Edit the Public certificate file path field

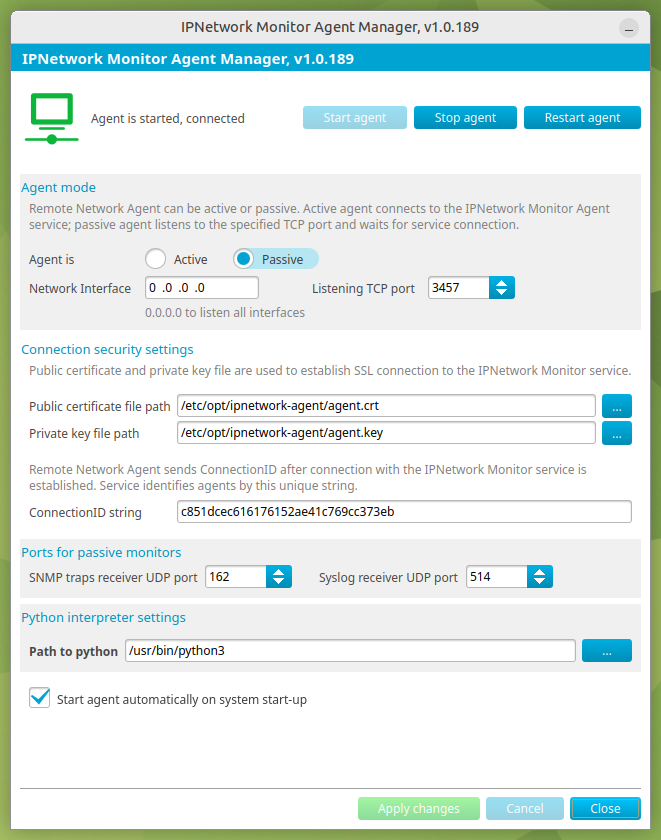[386, 406]
